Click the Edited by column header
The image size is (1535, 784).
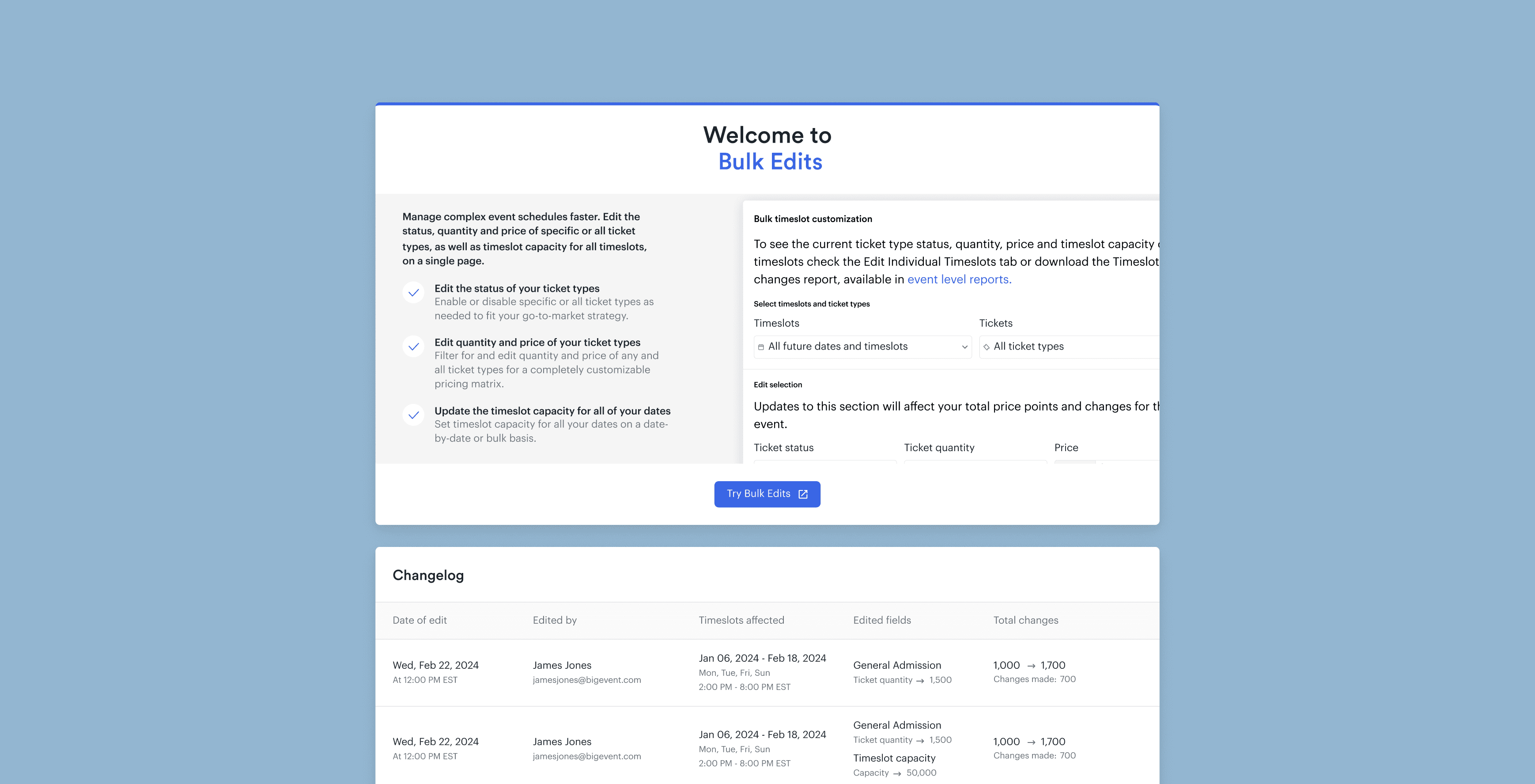click(554, 620)
